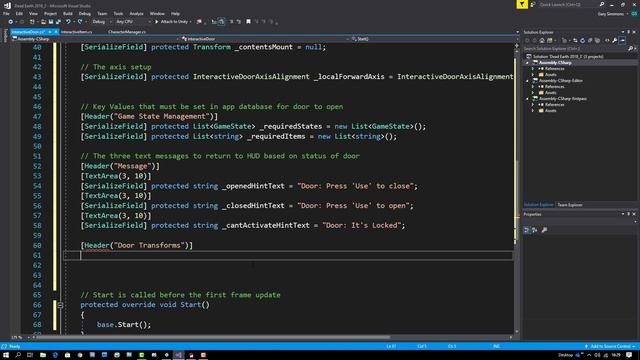
Task: Click the Gary Simmons account name
Action: [x=611, y=14]
